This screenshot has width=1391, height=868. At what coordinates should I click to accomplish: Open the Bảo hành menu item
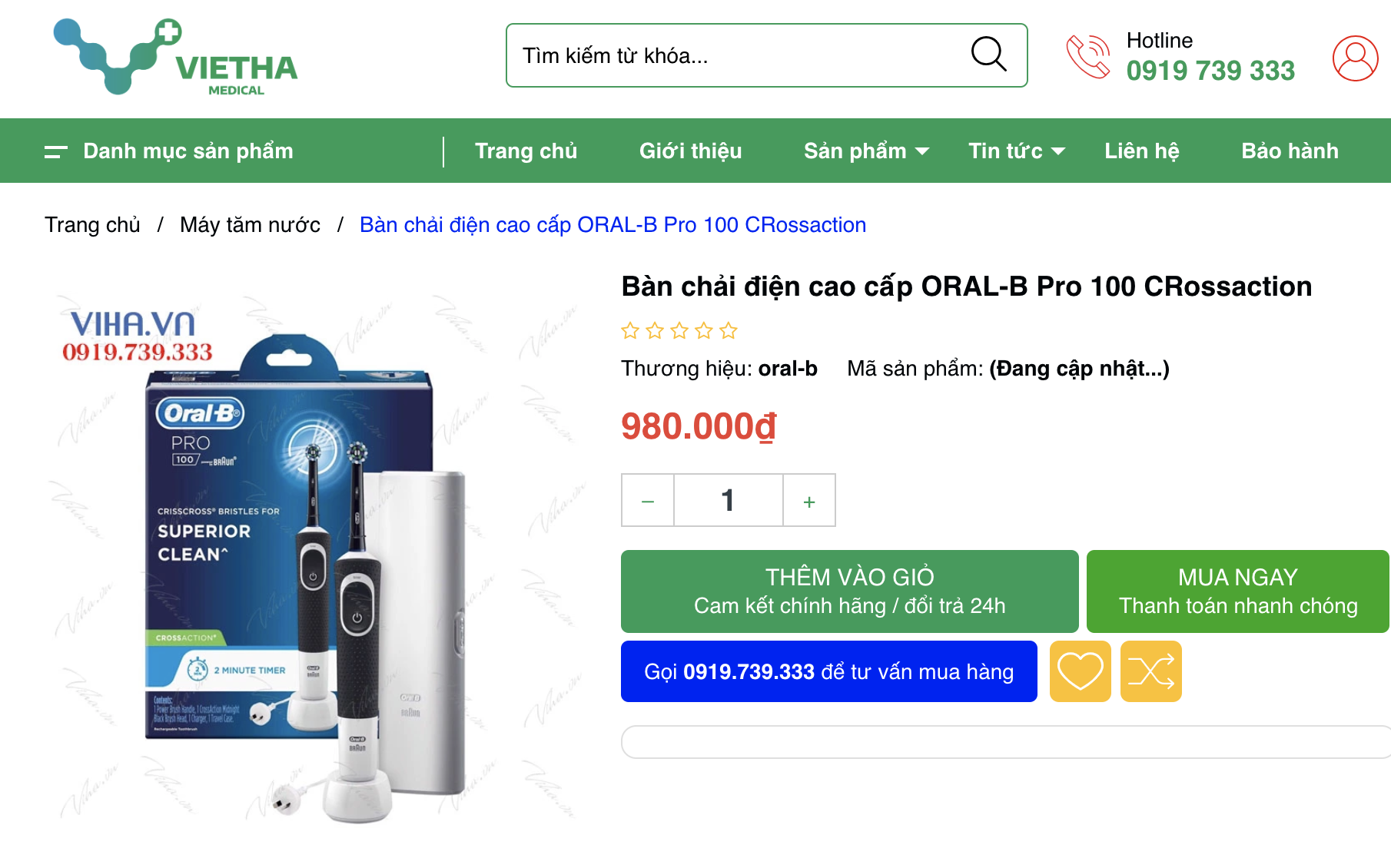1290,151
